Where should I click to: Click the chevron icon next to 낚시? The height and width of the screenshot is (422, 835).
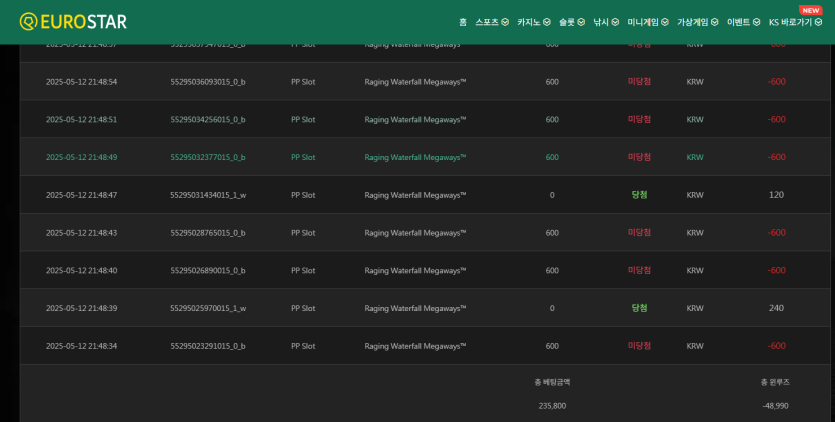click(x=614, y=22)
